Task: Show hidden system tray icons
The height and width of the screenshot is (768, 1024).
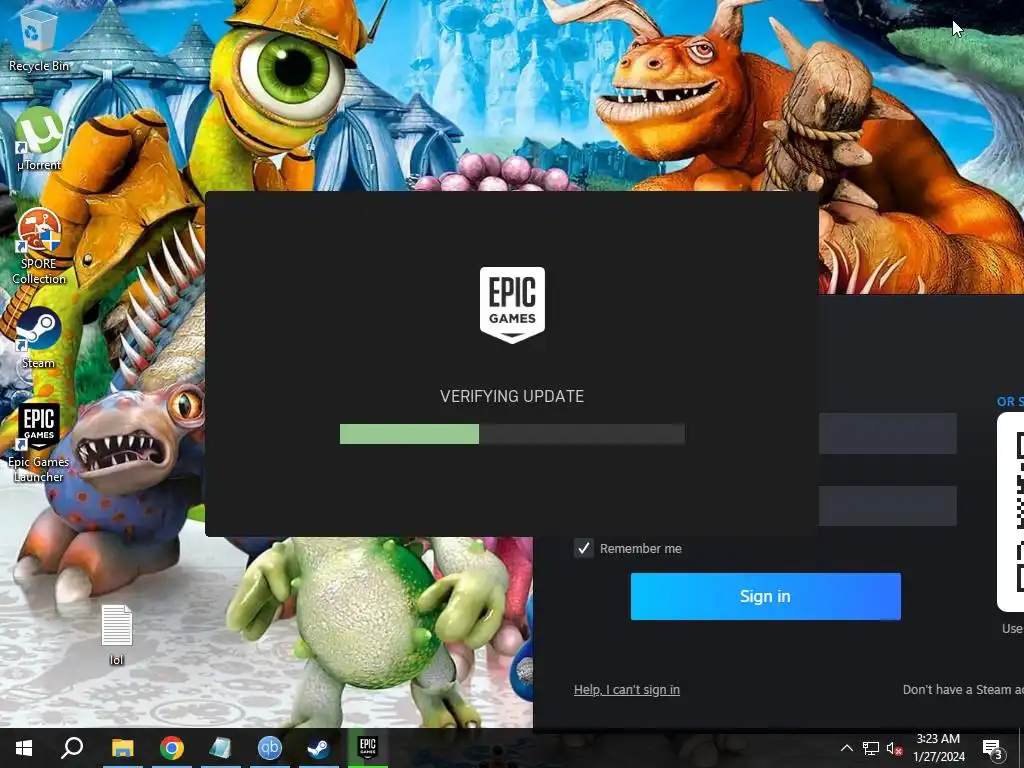Action: (846, 748)
